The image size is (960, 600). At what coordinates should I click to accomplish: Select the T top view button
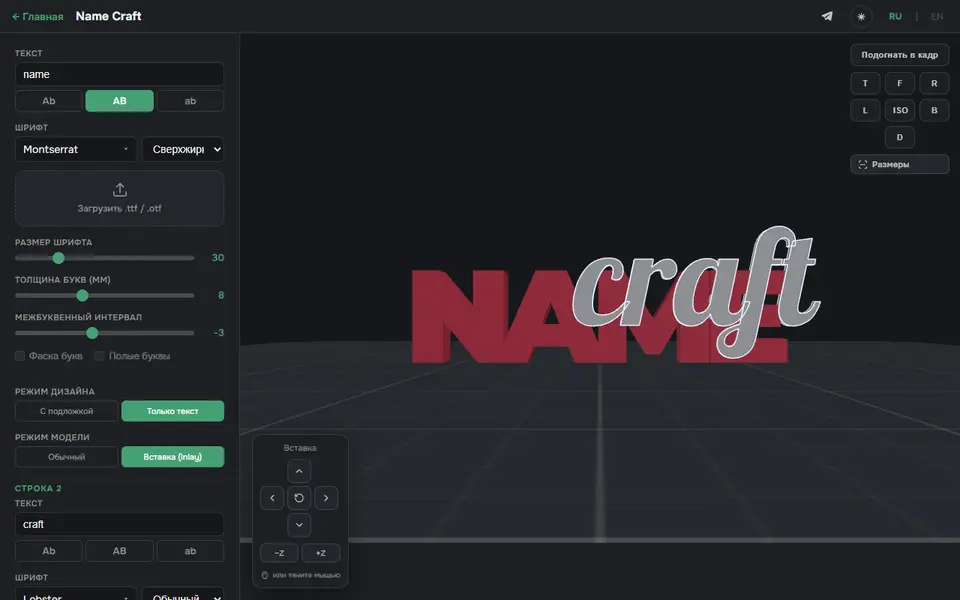coord(865,83)
